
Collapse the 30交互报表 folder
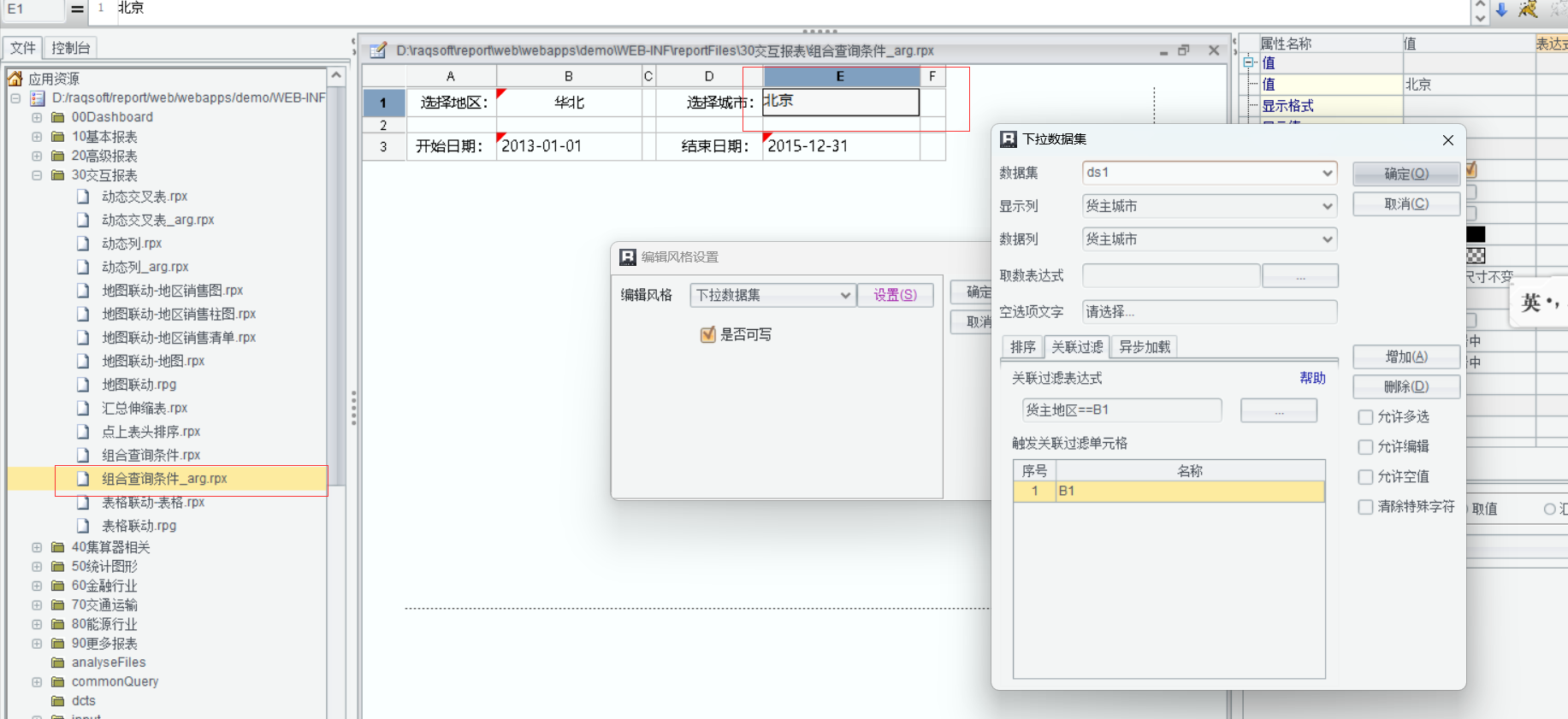tap(37, 175)
